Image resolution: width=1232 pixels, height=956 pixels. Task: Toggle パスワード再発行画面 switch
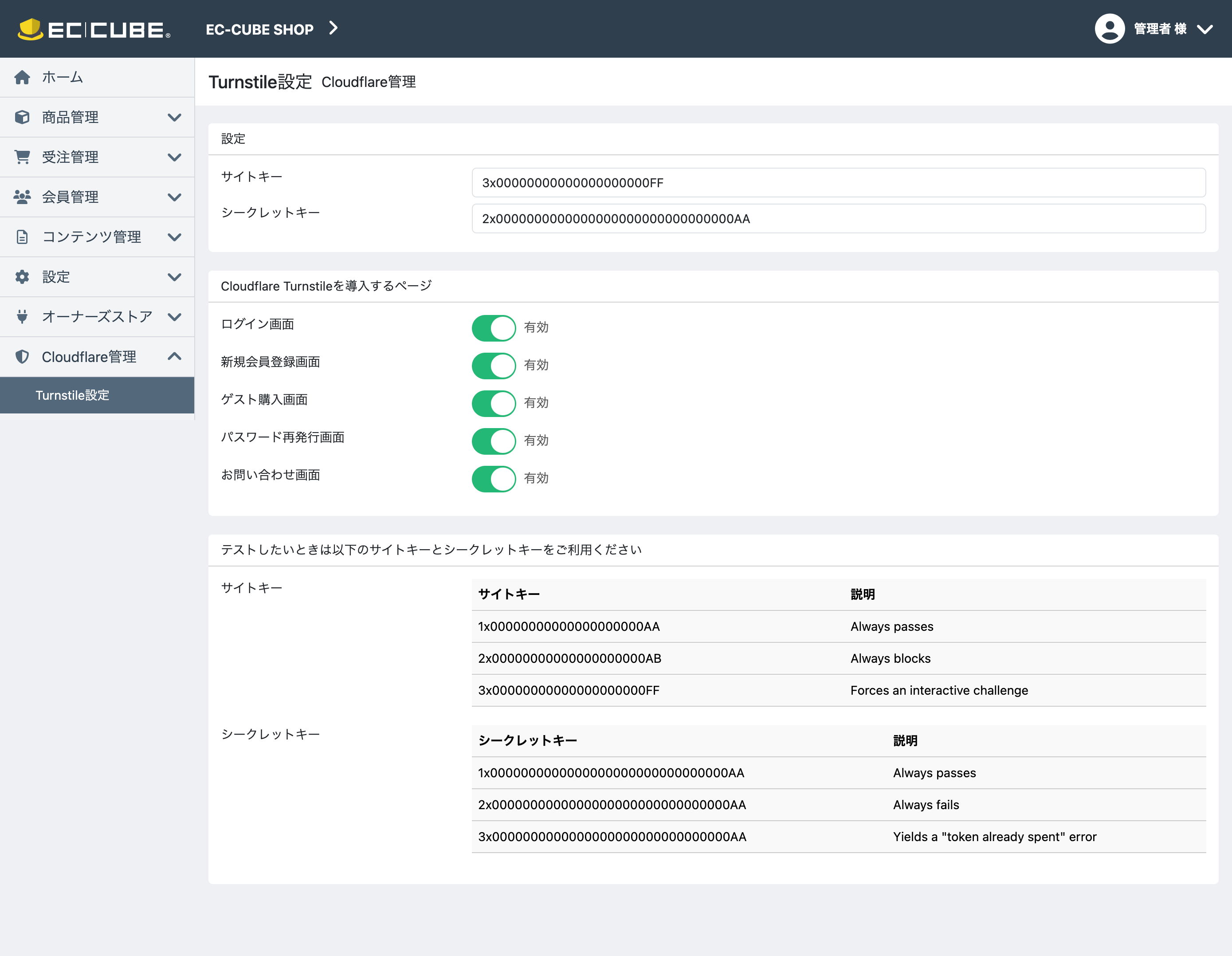pos(494,441)
